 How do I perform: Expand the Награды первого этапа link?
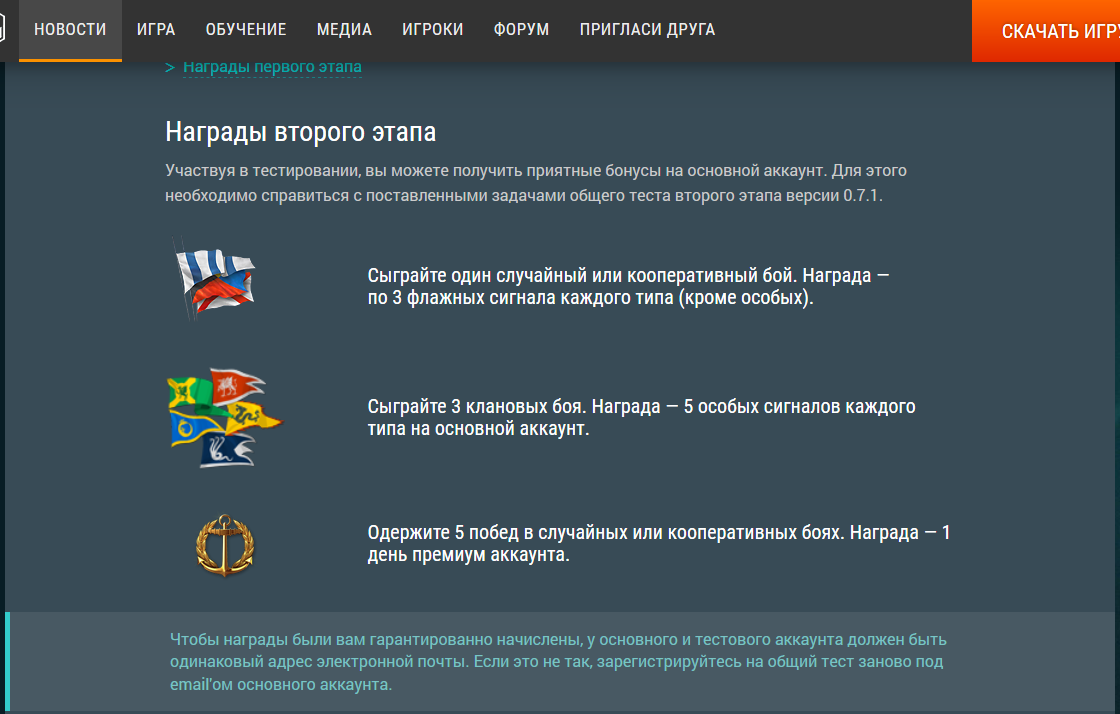click(272, 67)
